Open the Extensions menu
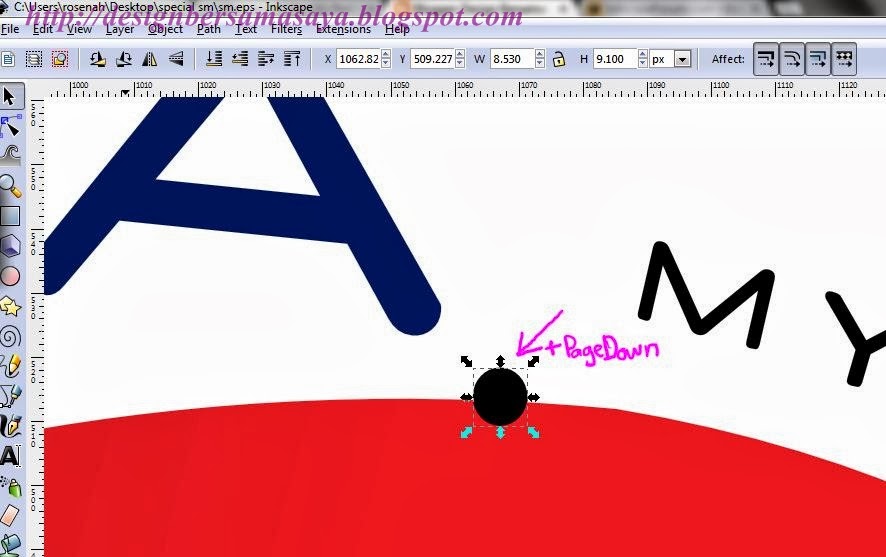The height and width of the screenshot is (557, 886). click(x=343, y=29)
